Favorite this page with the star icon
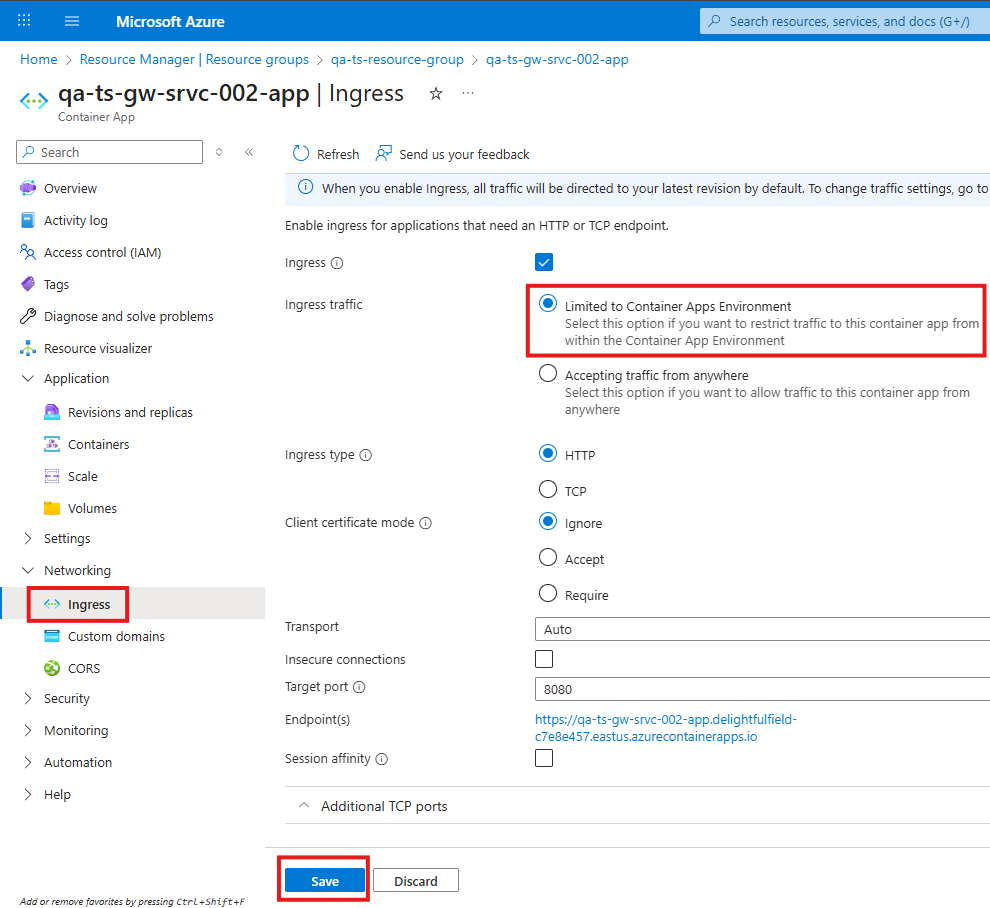Image resolution: width=990 pixels, height=908 pixels. [436, 94]
